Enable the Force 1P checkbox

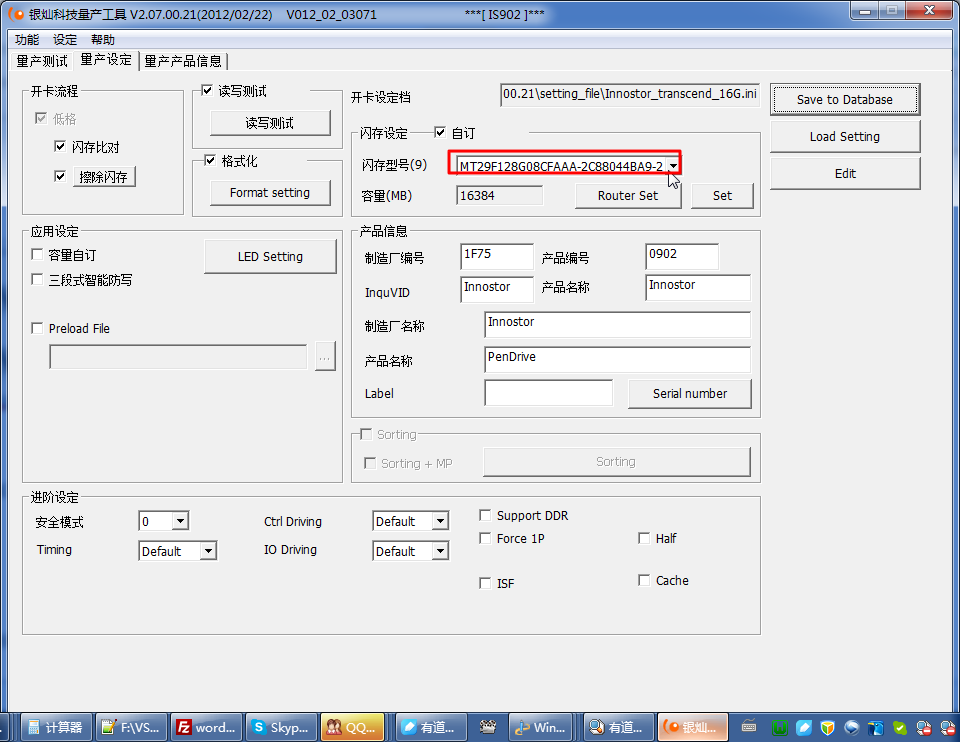(485, 538)
